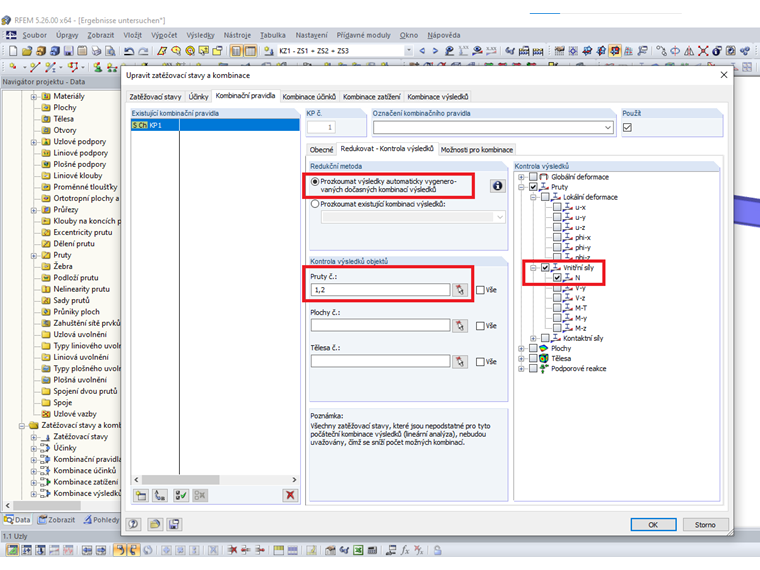The height and width of the screenshot is (570, 760).
Task: Go to previous load case arrow
Action: click(x=422, y=51)
